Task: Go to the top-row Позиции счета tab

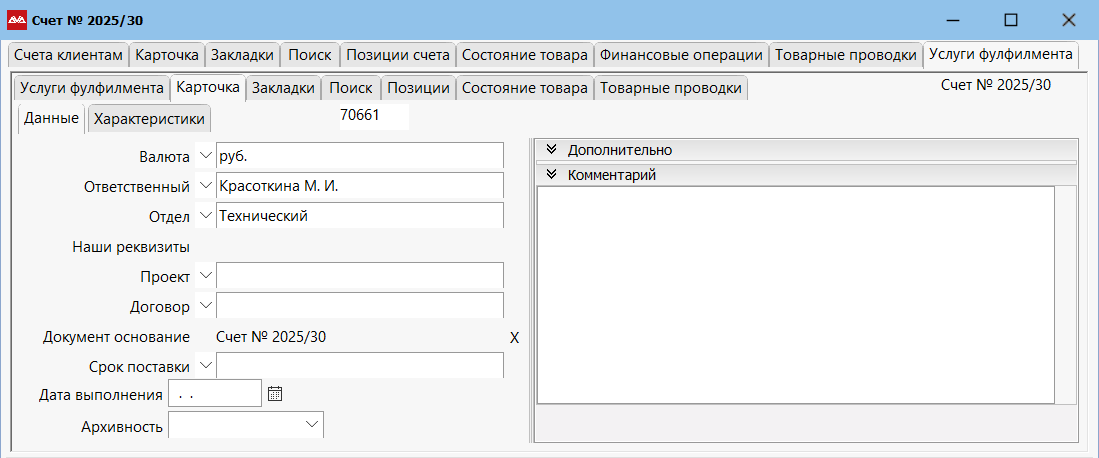Action: [397, 55]
